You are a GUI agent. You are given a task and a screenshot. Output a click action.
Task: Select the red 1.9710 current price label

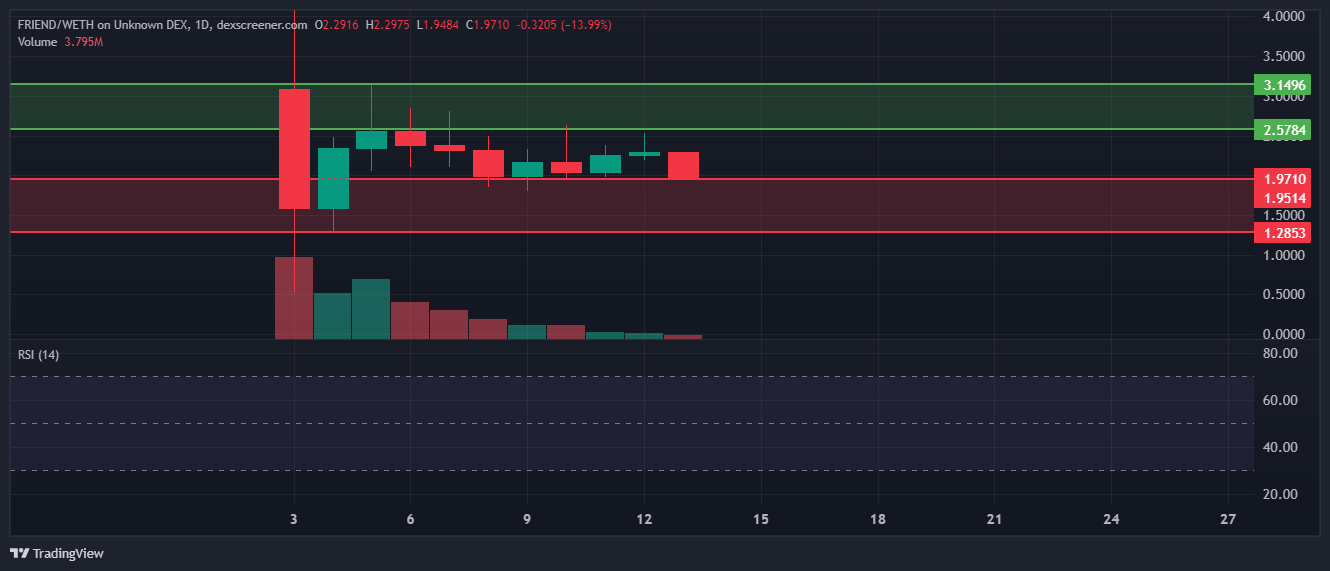[x=1284, y=178]
